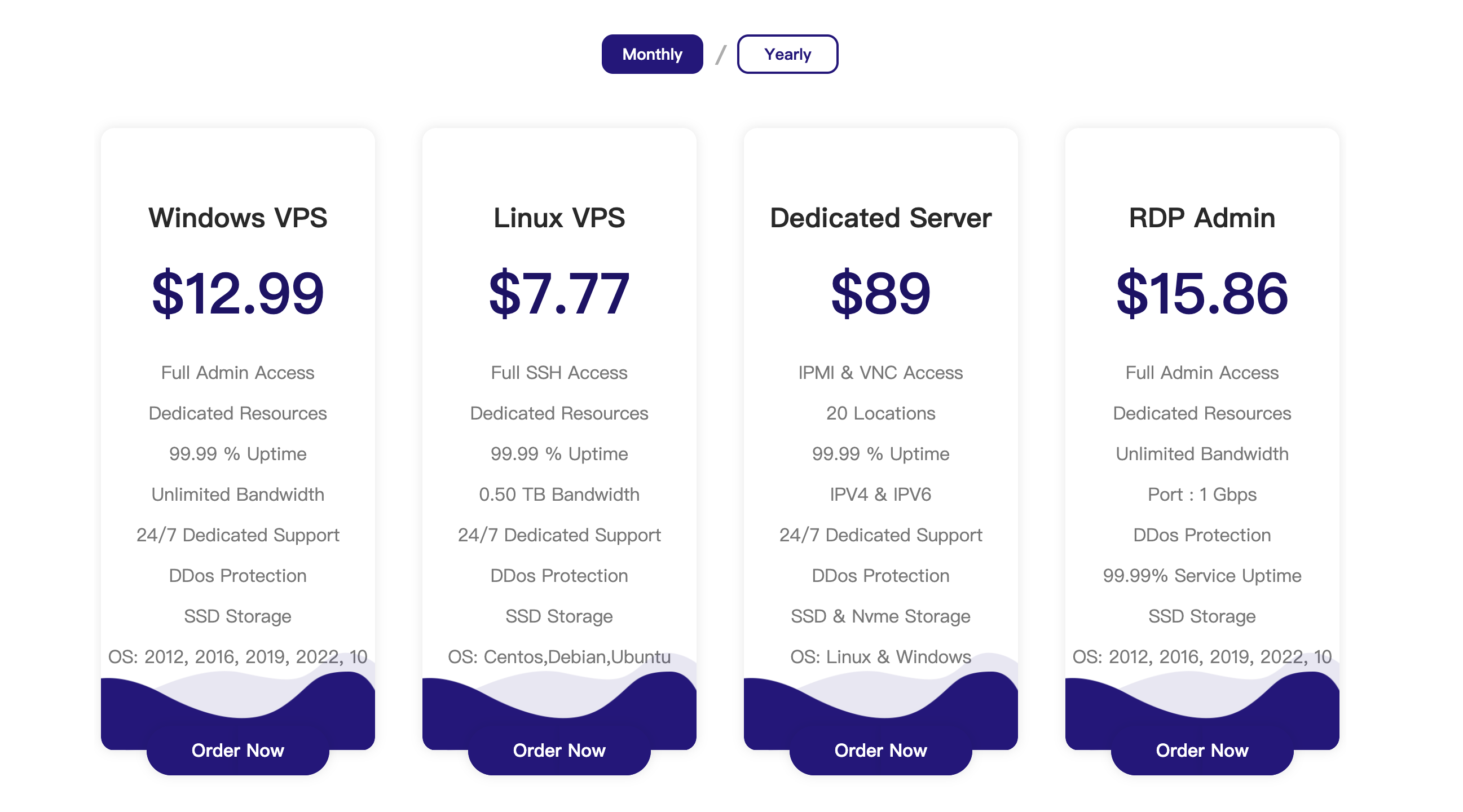The height and width of the screenshot is (812, 1463).
Task: Click the RDP Admin plan title
Action: coord(1202,218)
